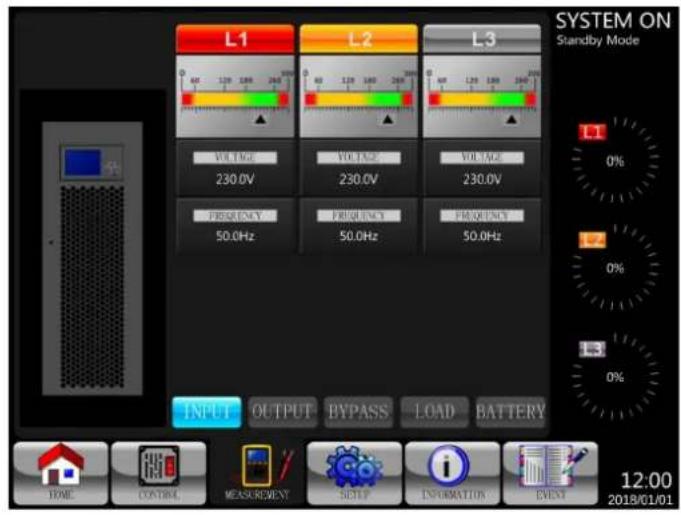Click the L2 voltage gauge bar
The width and height of the screenshot is (681, 515).
[359, 99]
